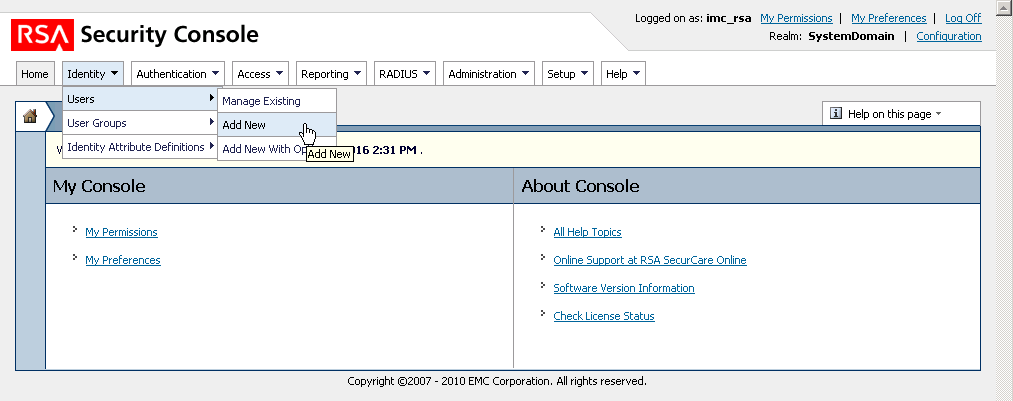Screen dimensions: 1013x401
Task: View Software Version Information link
Action: point(624,288)
